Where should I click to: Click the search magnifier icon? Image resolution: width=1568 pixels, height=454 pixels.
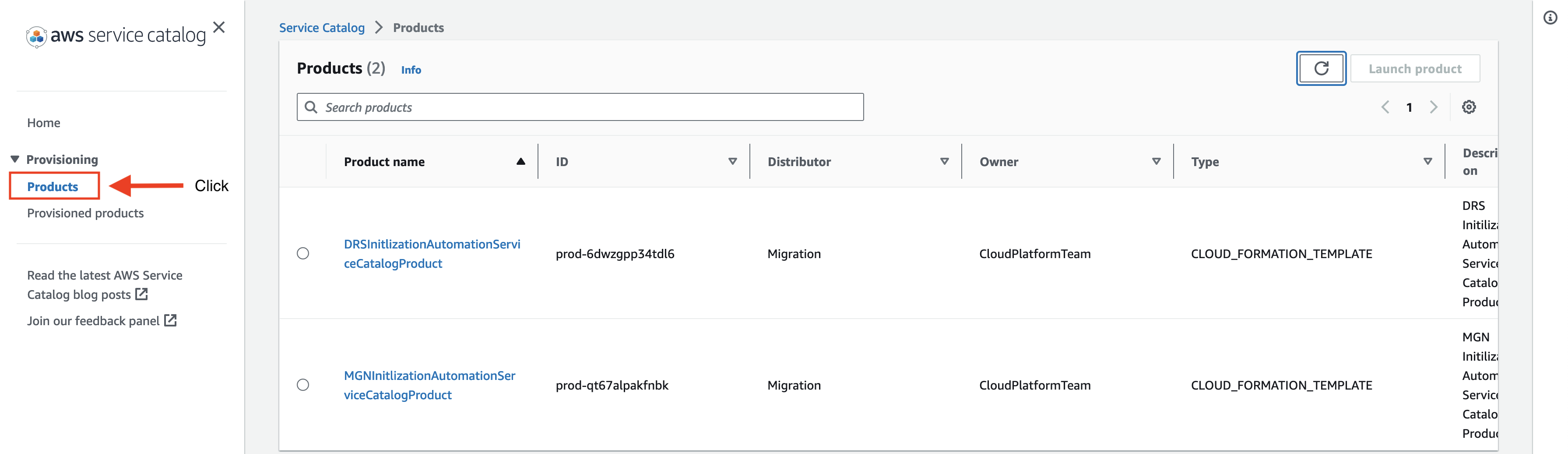pos(312,106)
